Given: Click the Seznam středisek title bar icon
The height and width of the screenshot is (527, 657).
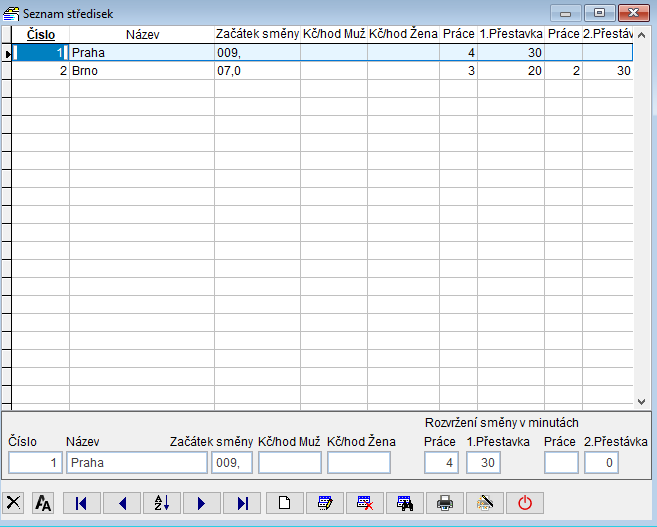Looking at the screenshot, I should point(11,13).
